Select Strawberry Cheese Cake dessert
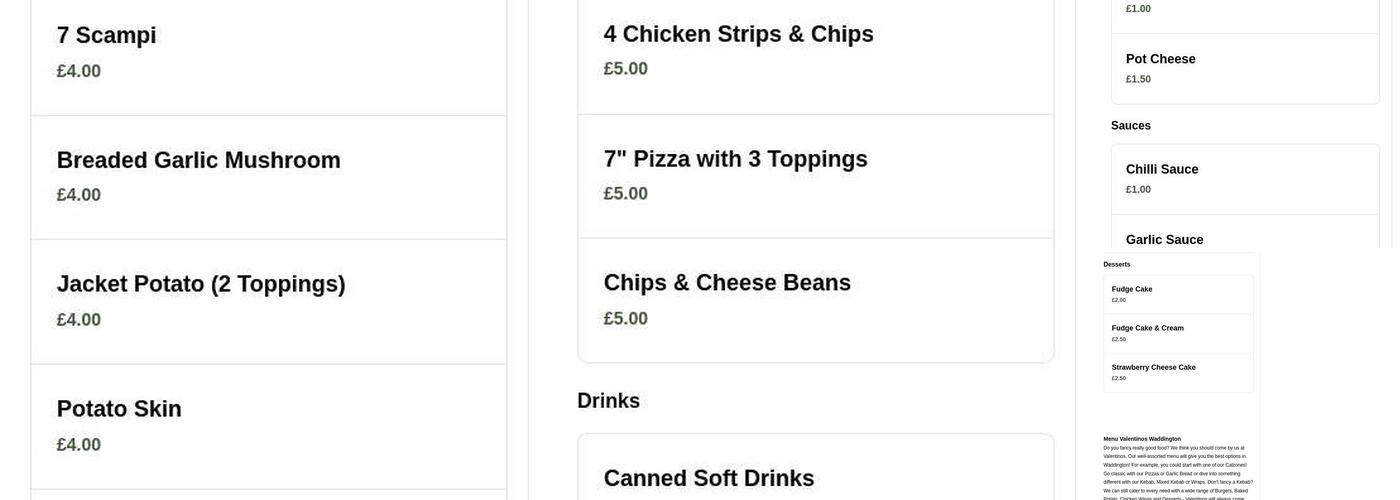Screen dimensions: 1400x500 1178,372
